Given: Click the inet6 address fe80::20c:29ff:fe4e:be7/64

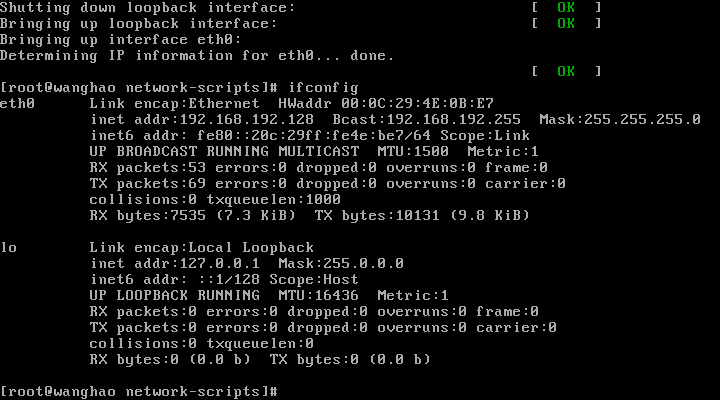Looking at the screenshot, I should [314, 135].
